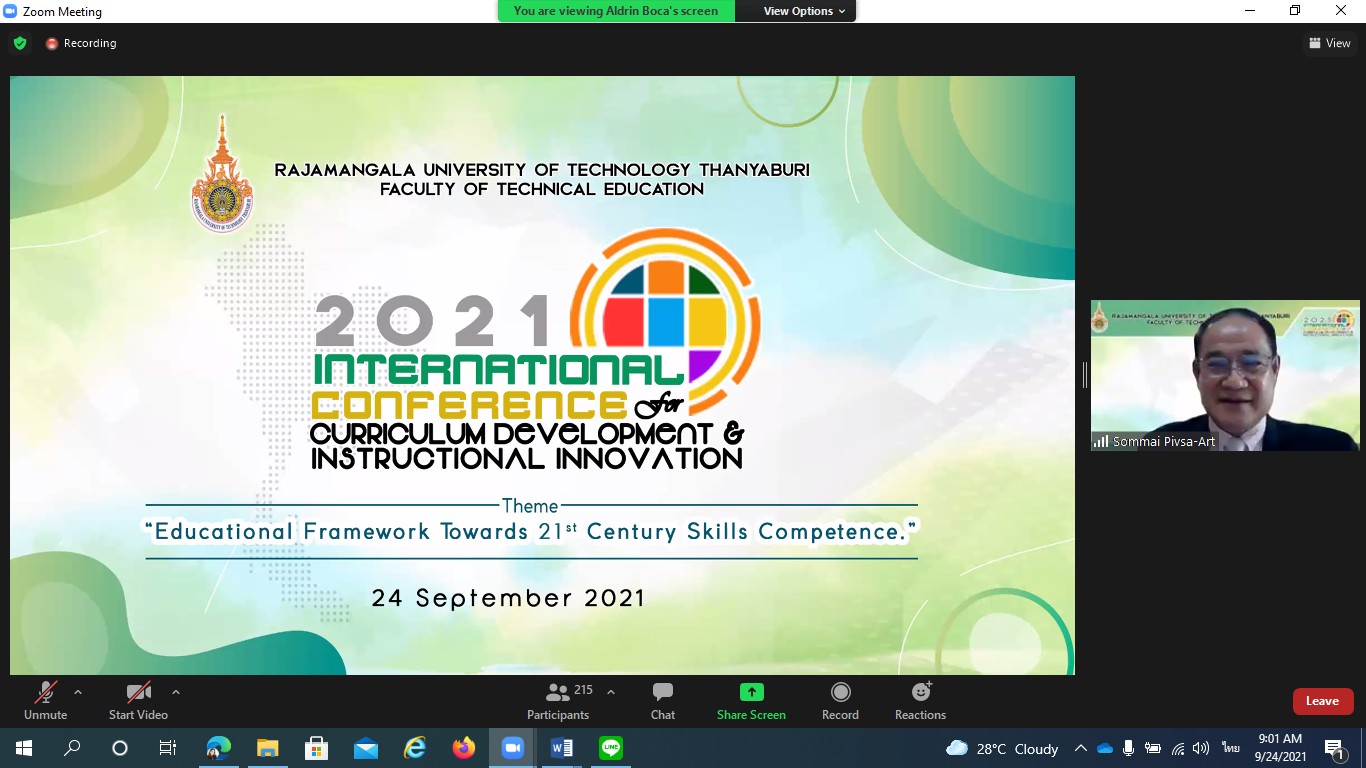Open the notification center icon
Screen dimensions: 1366x768
click(x=1334, y=749)
